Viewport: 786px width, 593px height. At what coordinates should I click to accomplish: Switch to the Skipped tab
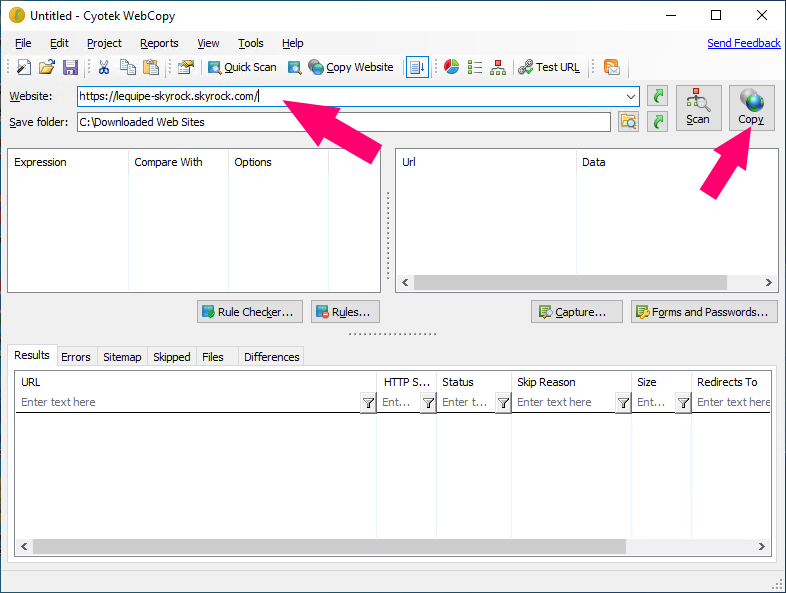click(171, 357)
